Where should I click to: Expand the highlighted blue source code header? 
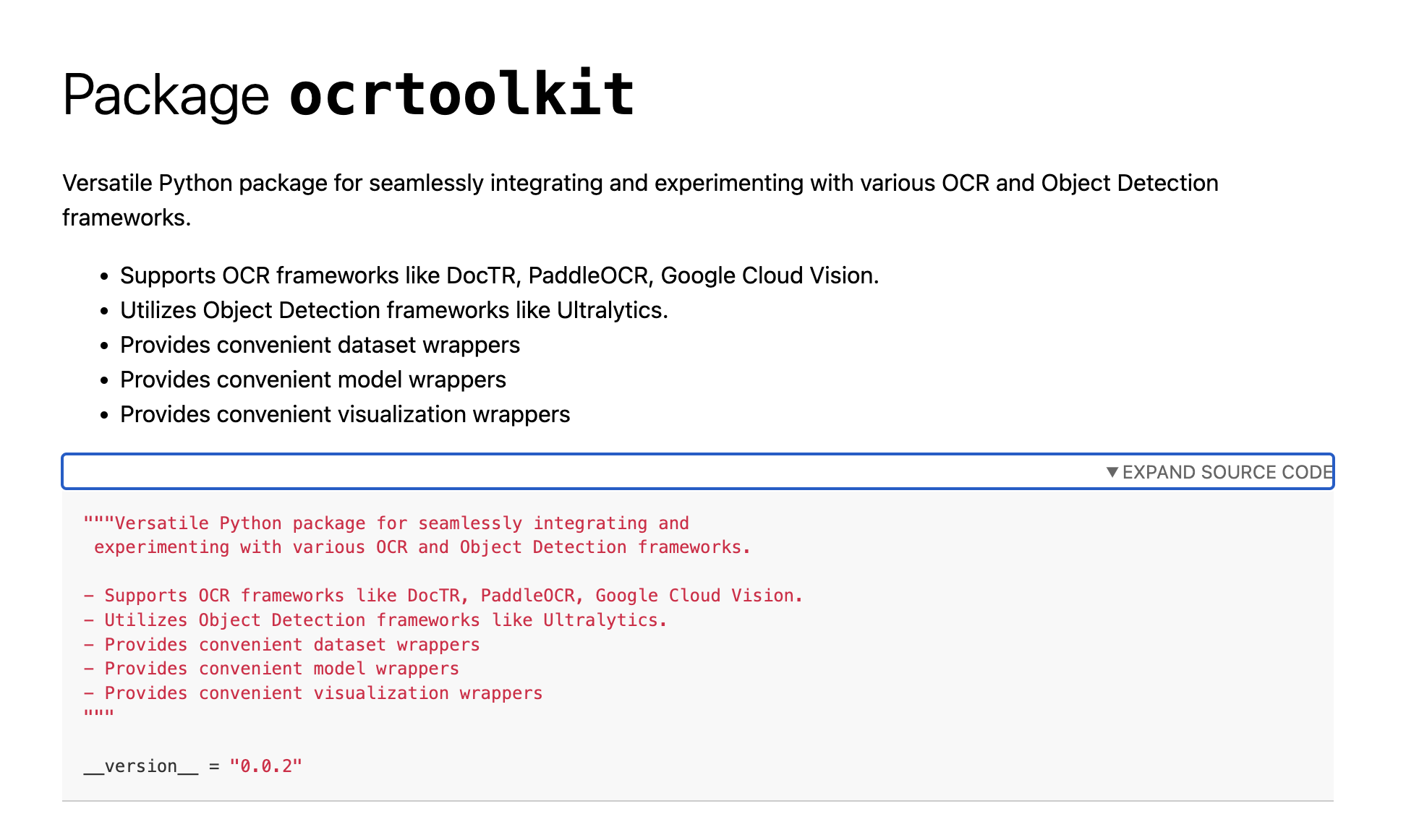click(x=1226, y=472)
